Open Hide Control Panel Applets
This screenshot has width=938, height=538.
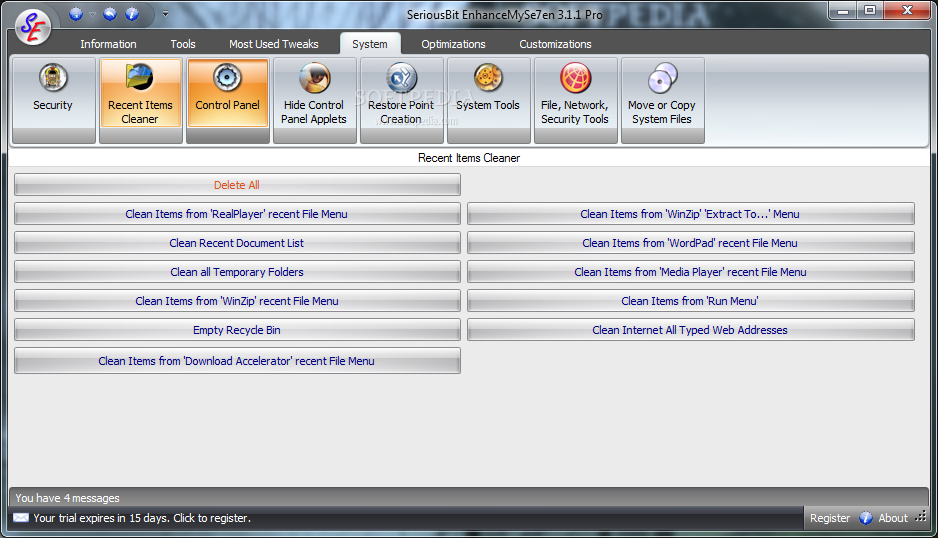point(315,100)
